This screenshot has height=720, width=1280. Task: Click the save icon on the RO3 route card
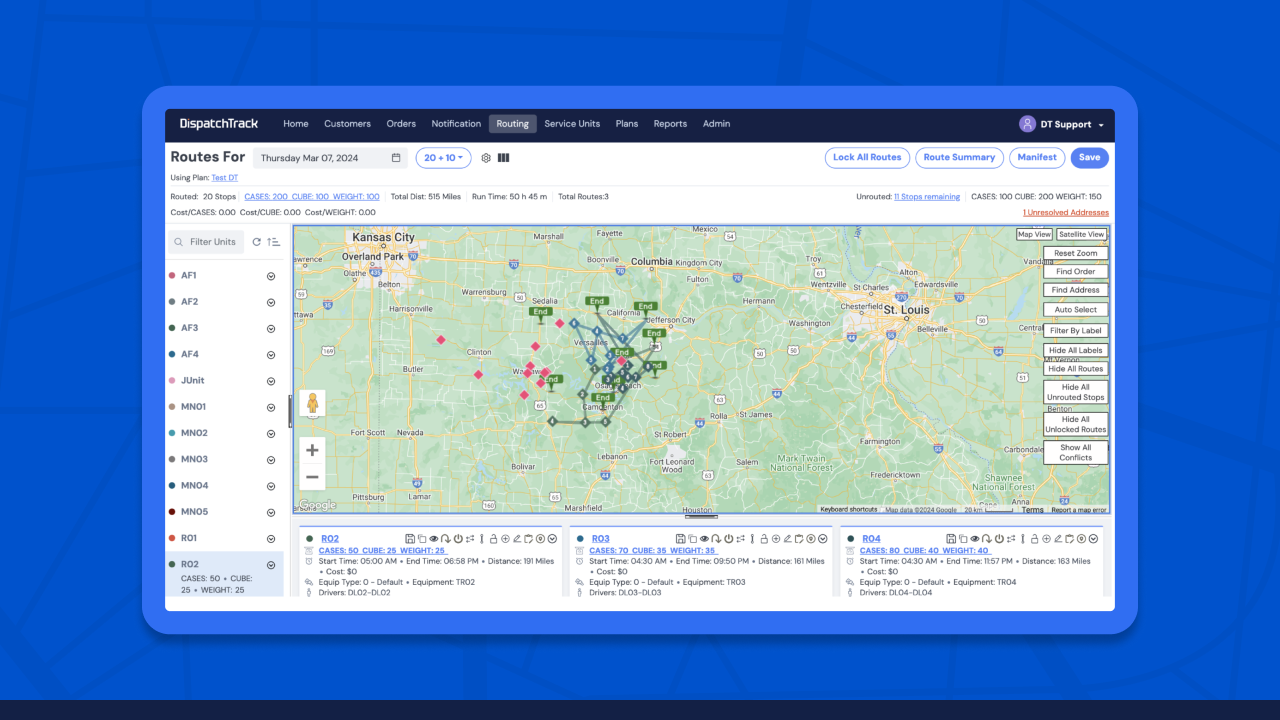680,538
